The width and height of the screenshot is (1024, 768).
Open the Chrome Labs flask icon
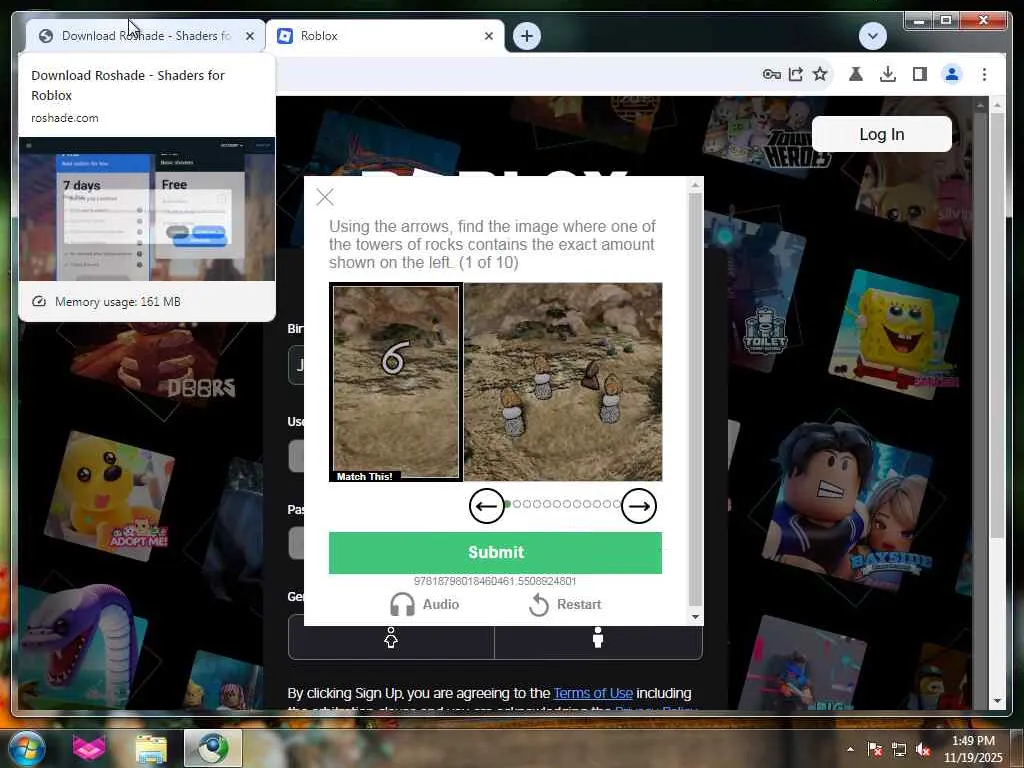click(x=856, y=74)
